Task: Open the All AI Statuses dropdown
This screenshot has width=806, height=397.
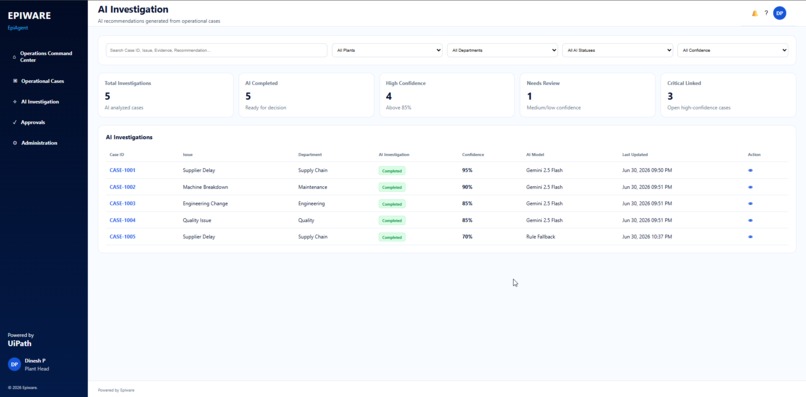Action: [617, 50]
